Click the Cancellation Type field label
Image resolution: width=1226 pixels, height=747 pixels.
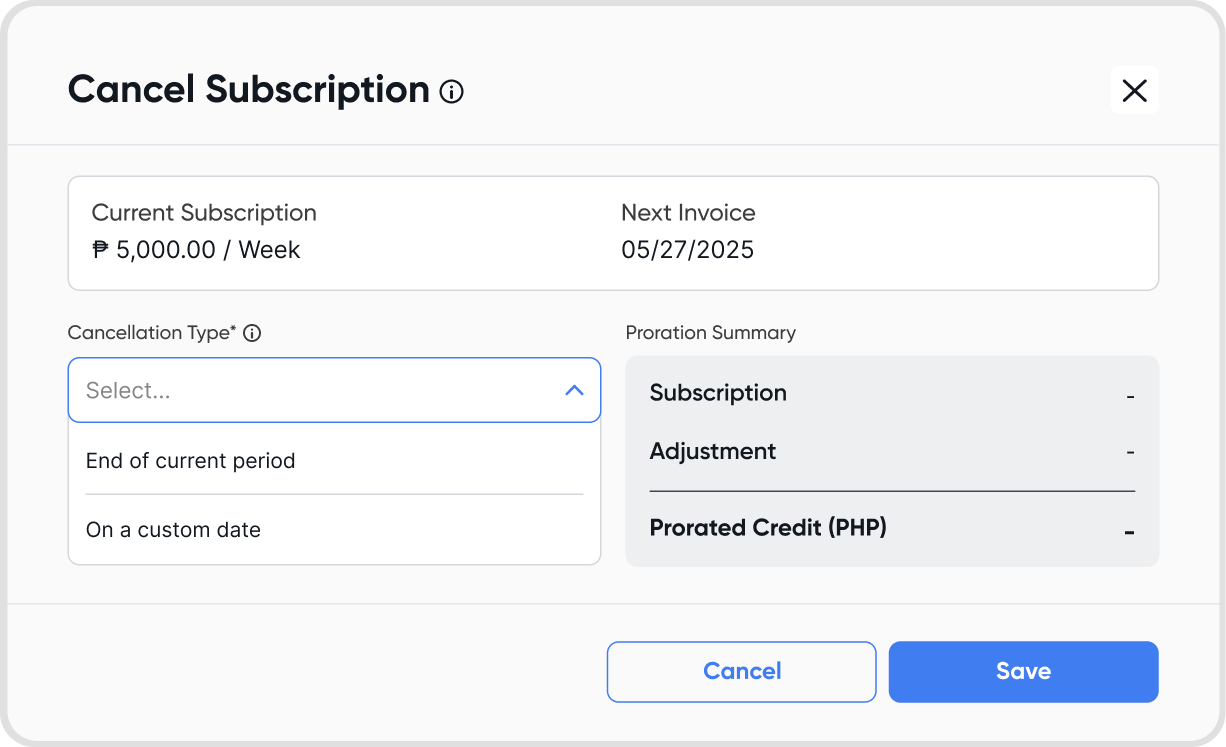click(x=152, y=333)
